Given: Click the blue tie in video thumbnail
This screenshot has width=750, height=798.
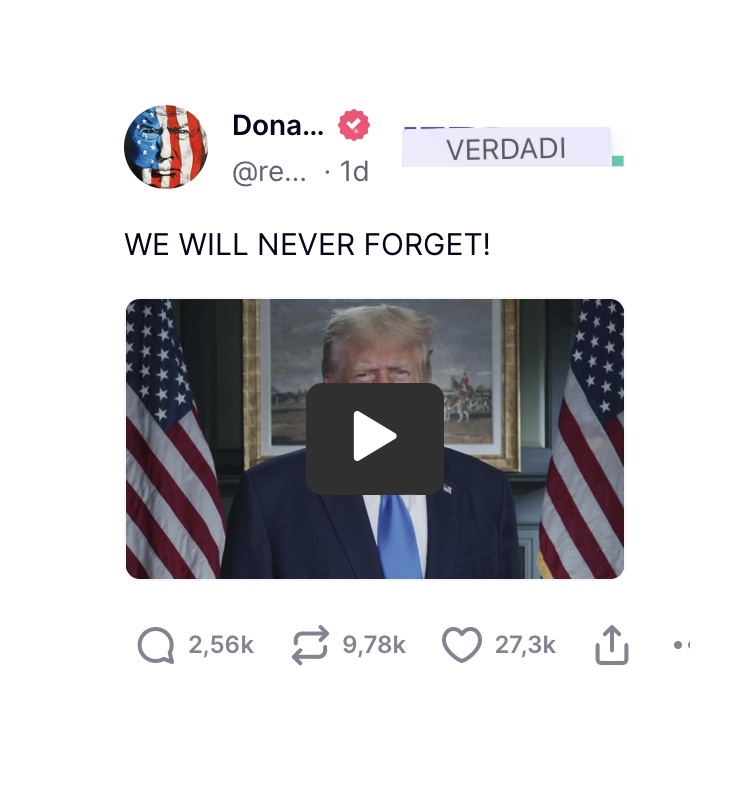Looking at the screenshot, I should (398, 536).
